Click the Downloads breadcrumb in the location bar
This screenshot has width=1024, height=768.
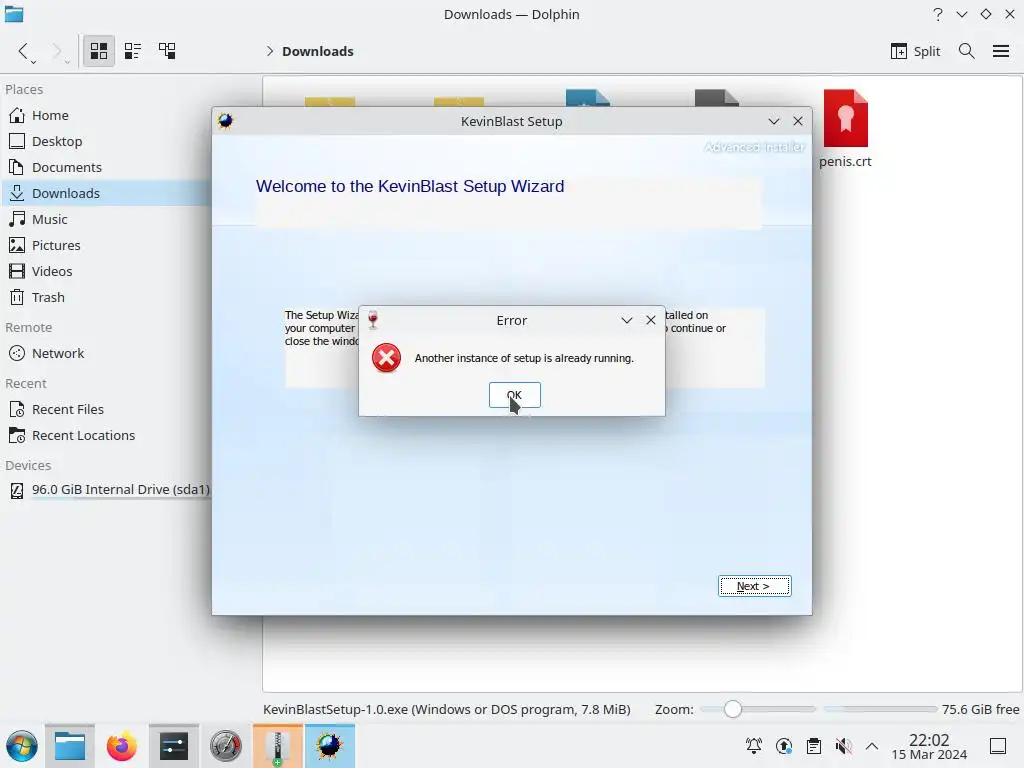[x=317, y=51]
